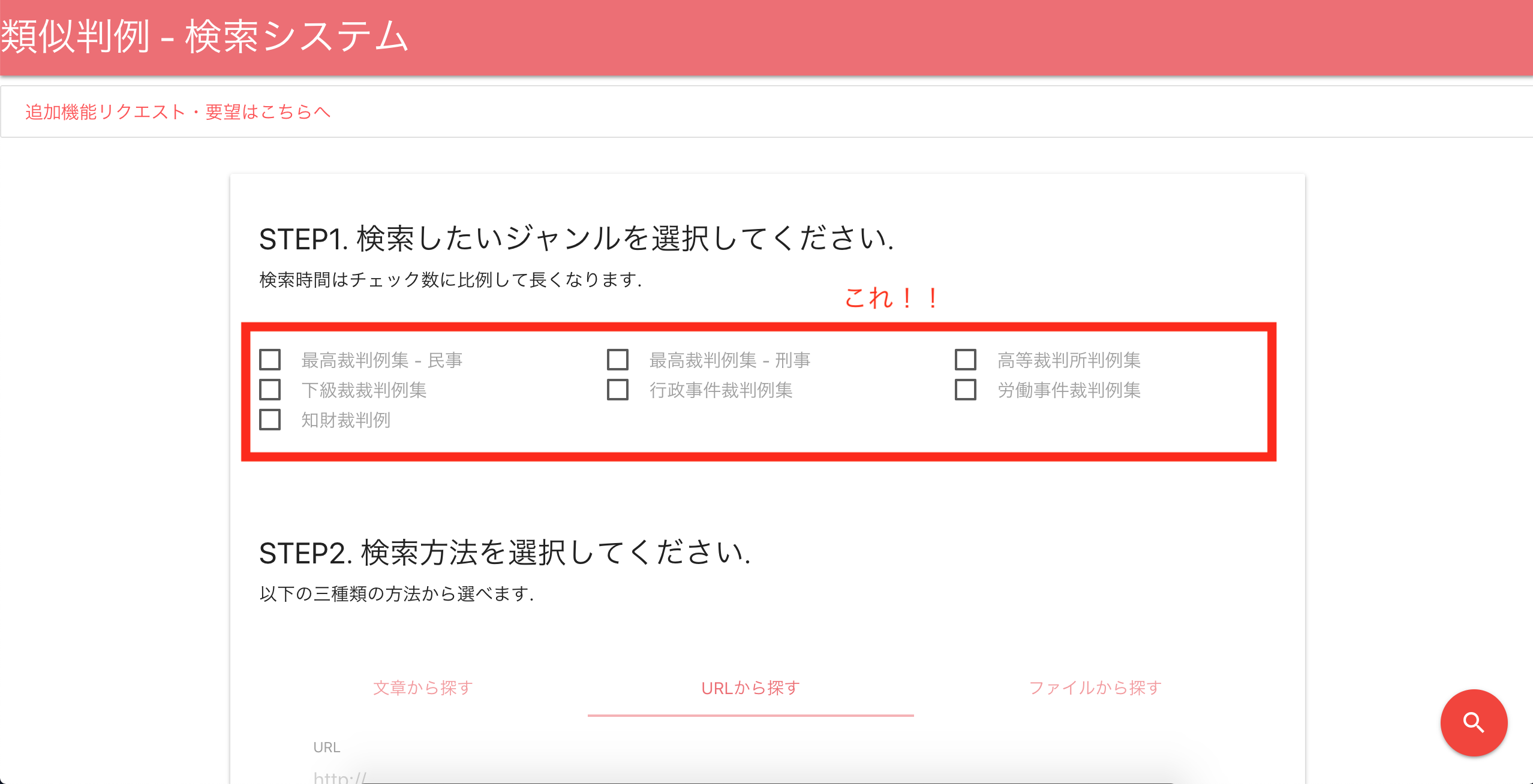Check the 最高裁判例集 - 民事 checkbox
Screen dimensions: 1533x784
[270, 360]
